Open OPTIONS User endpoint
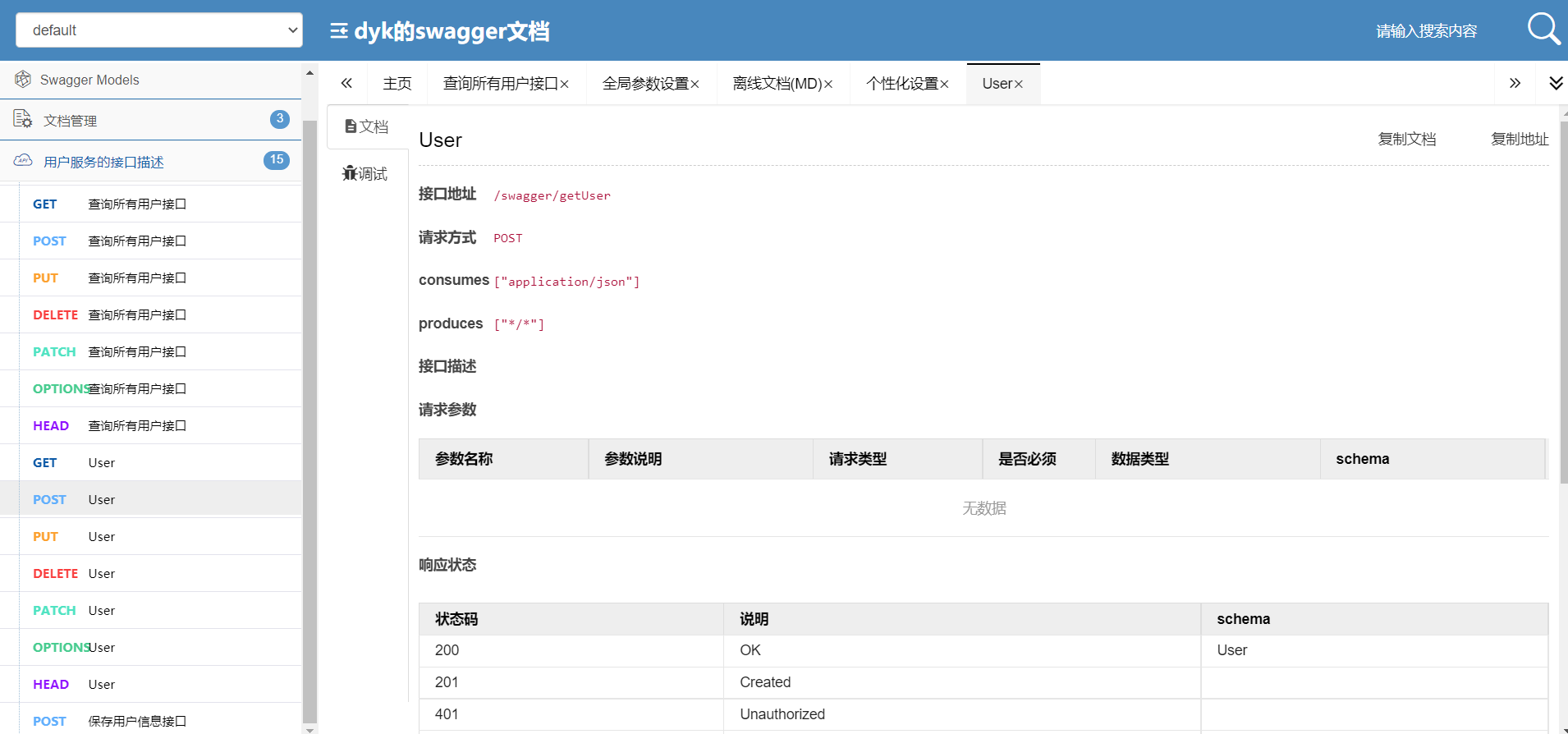 pos(151,647)
